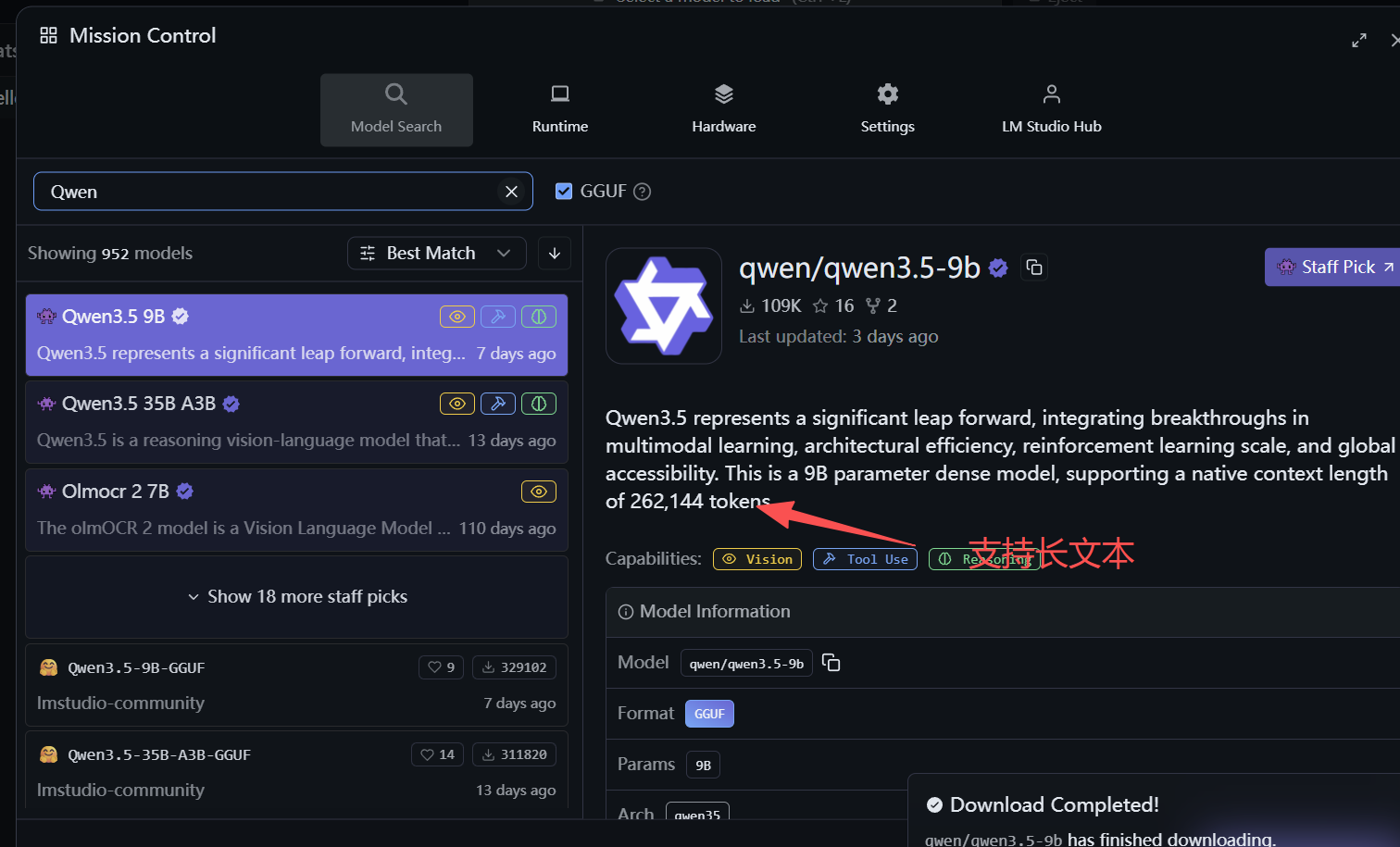Select the Olmocr 2 7B model

click(x=296, y=510)
